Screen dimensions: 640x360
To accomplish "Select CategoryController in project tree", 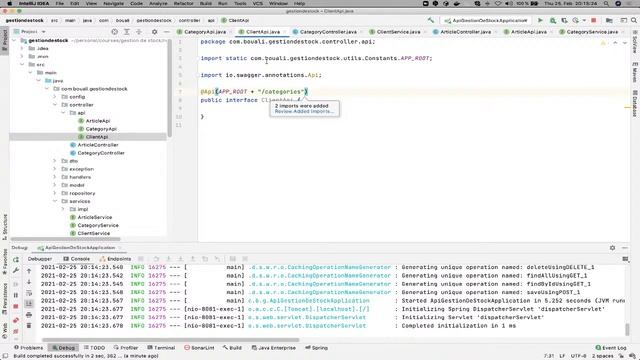I will [101, 153].
